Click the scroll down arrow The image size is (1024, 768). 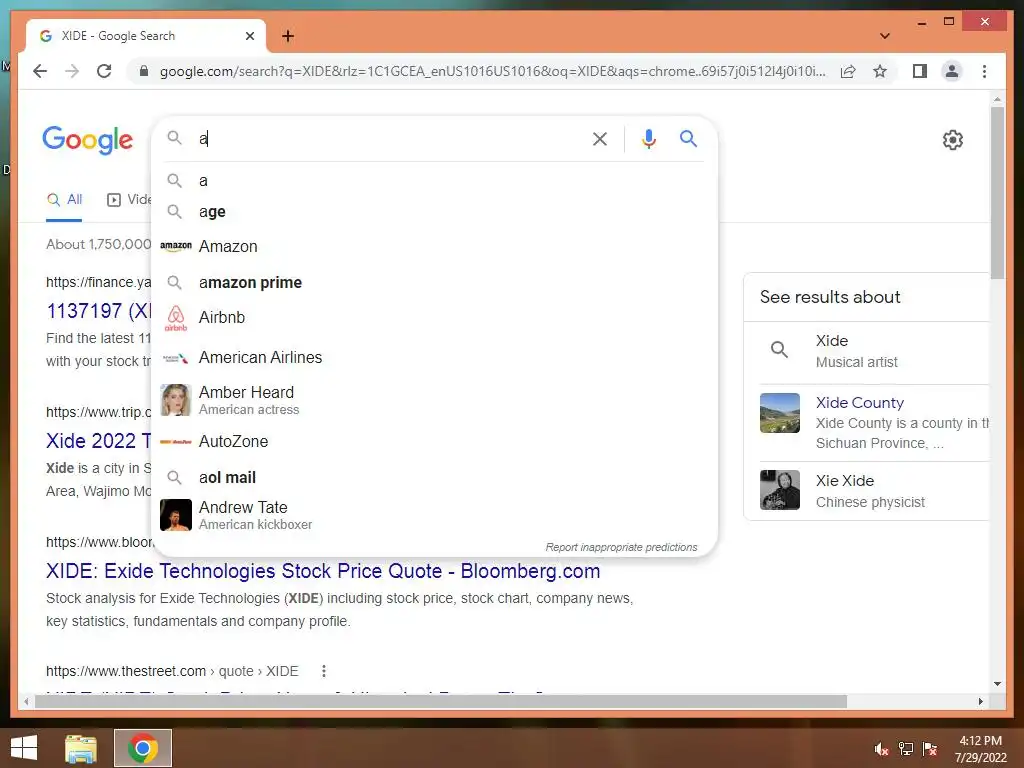997,684
